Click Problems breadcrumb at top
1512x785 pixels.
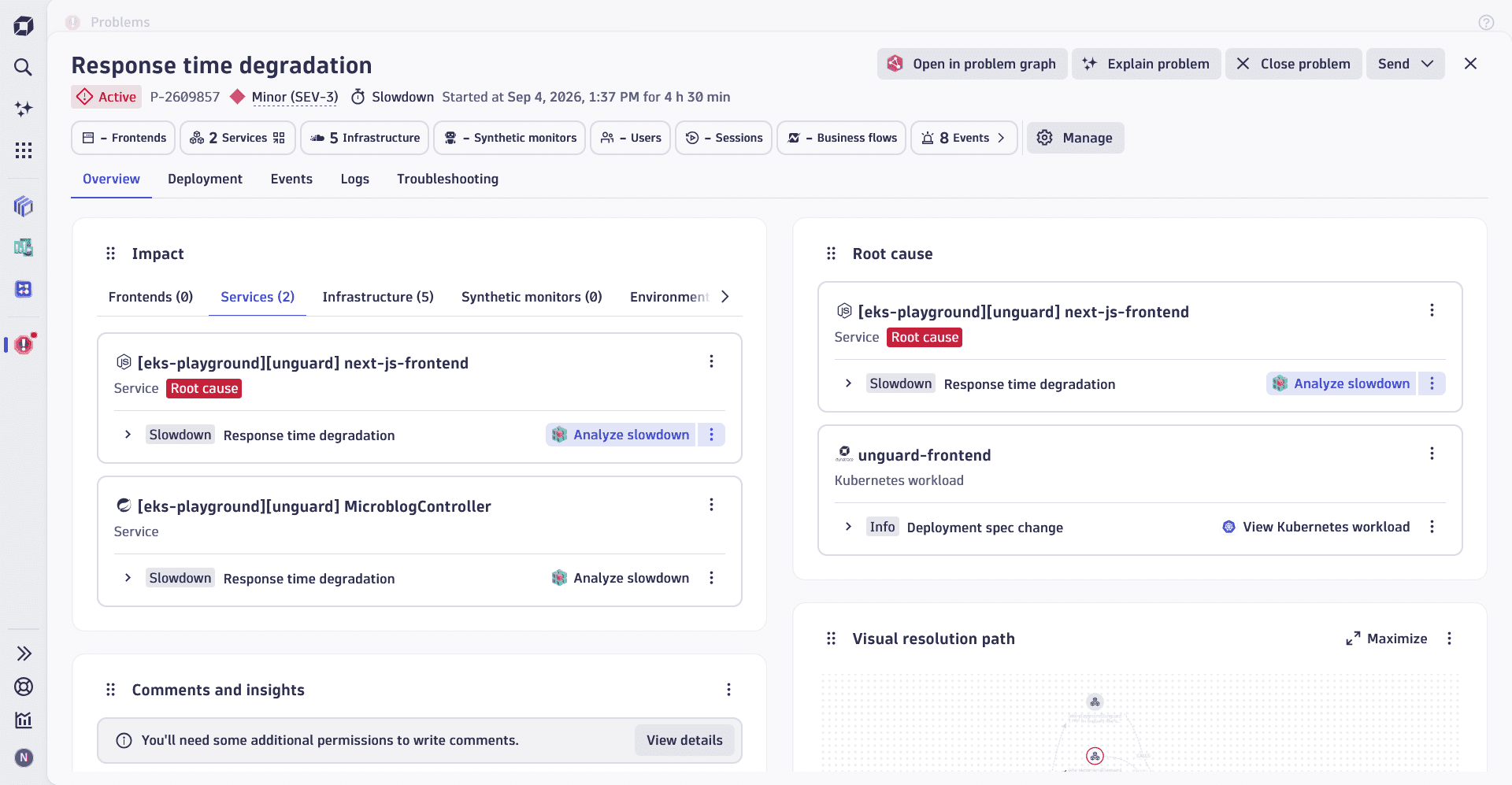(120, 22)
